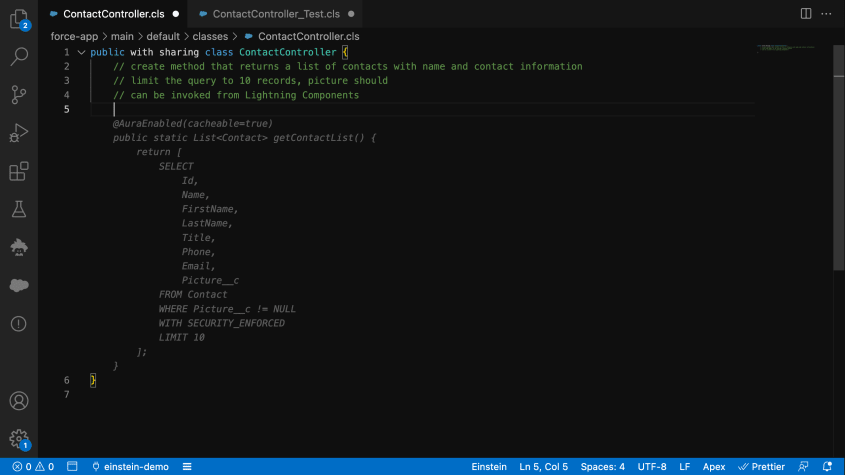
Task: Open the list menu icon in status bar
Action: [187, 467]
